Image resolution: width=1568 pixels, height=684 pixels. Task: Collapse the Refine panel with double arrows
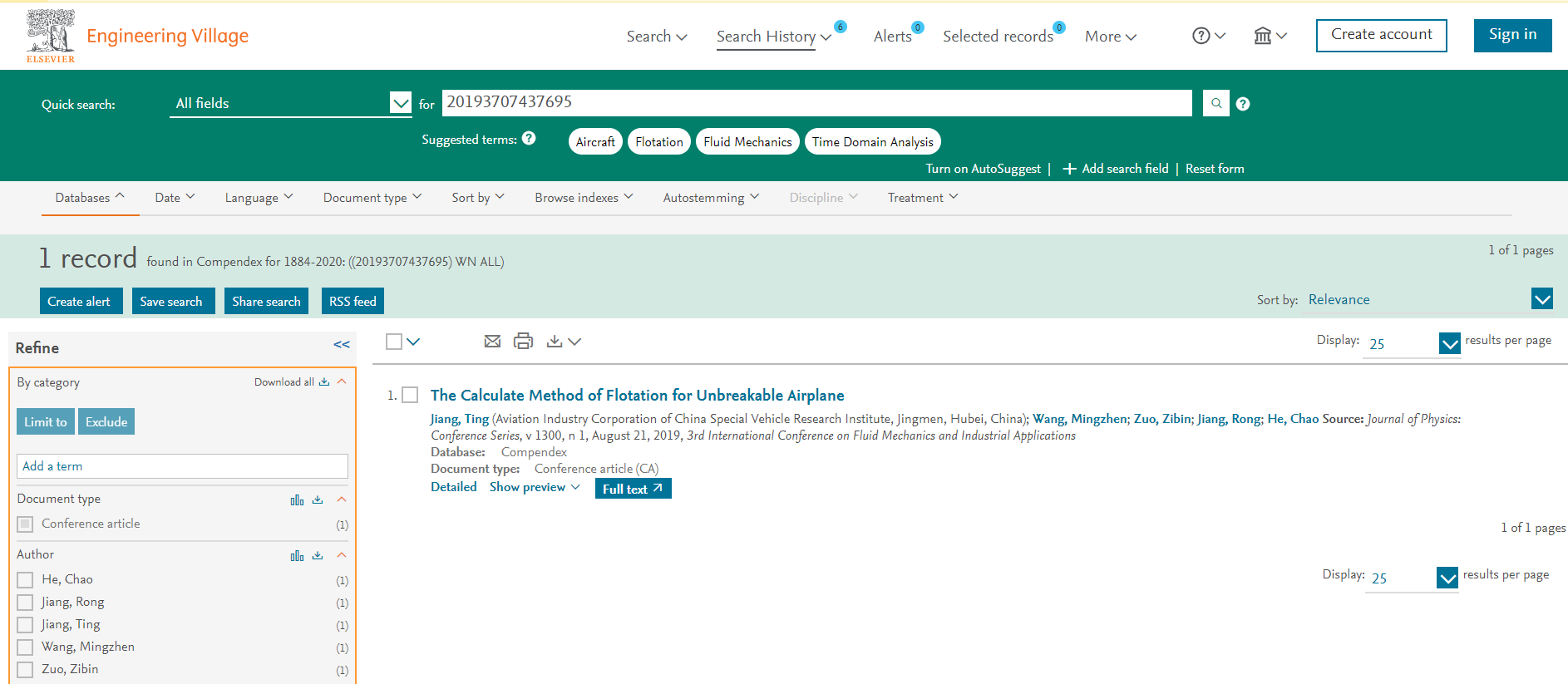pyautogui.click(x=342, y=345)
